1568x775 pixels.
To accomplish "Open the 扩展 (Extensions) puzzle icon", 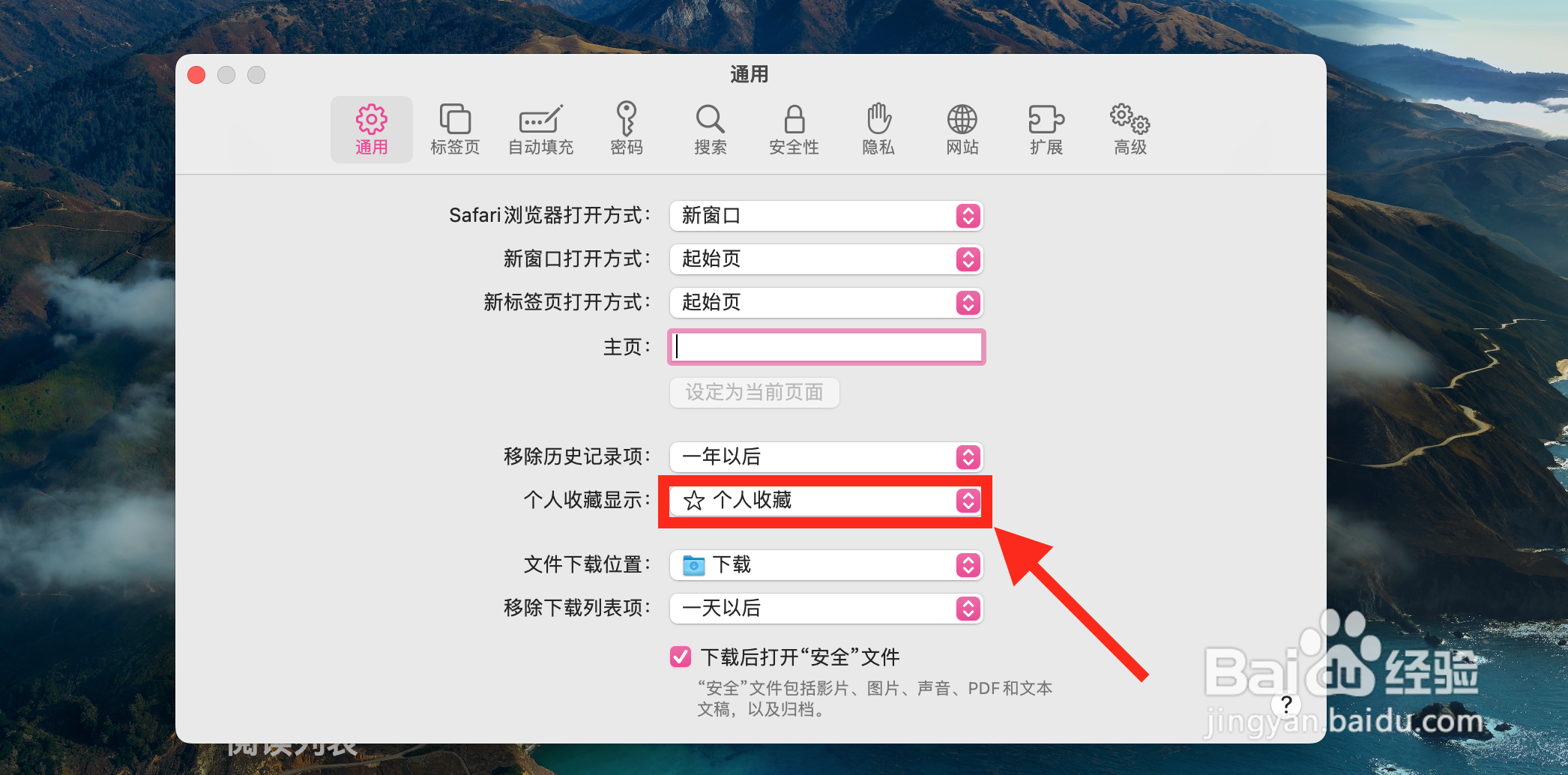I will 1046,129.
